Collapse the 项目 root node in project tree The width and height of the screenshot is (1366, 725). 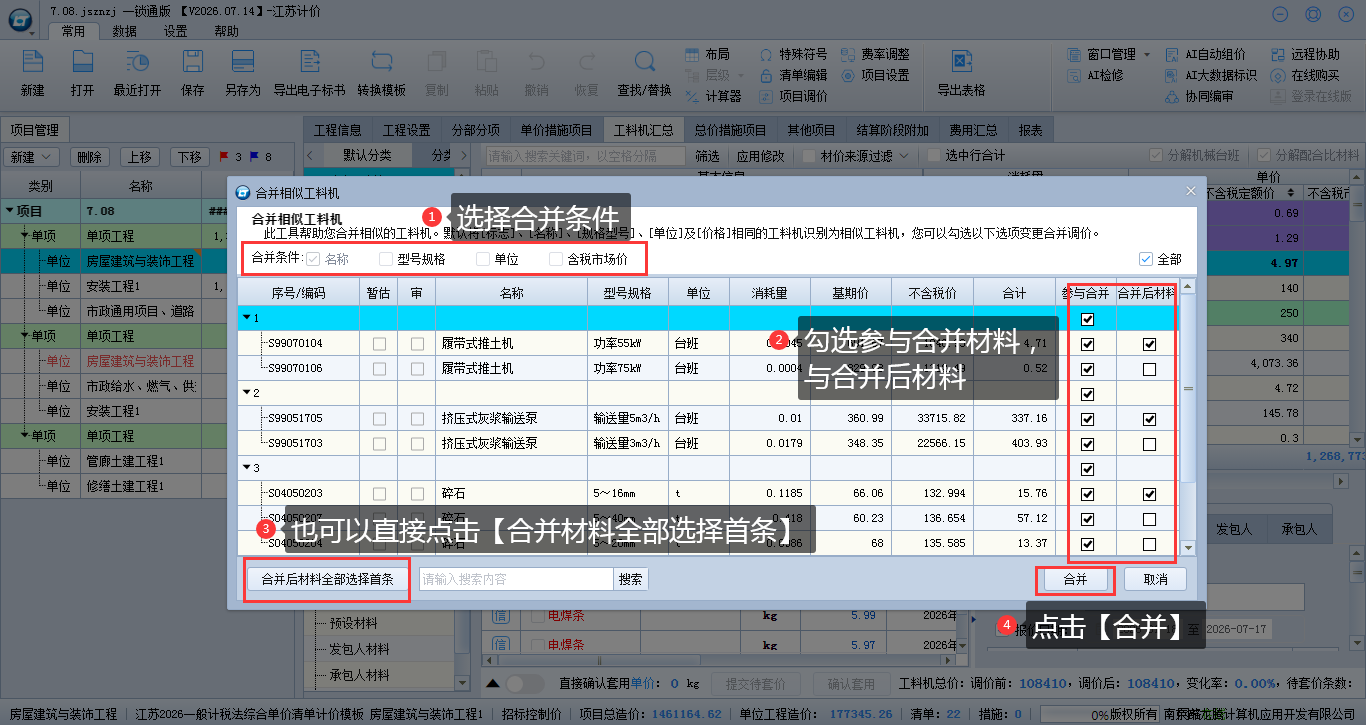[x=10, y=211]
